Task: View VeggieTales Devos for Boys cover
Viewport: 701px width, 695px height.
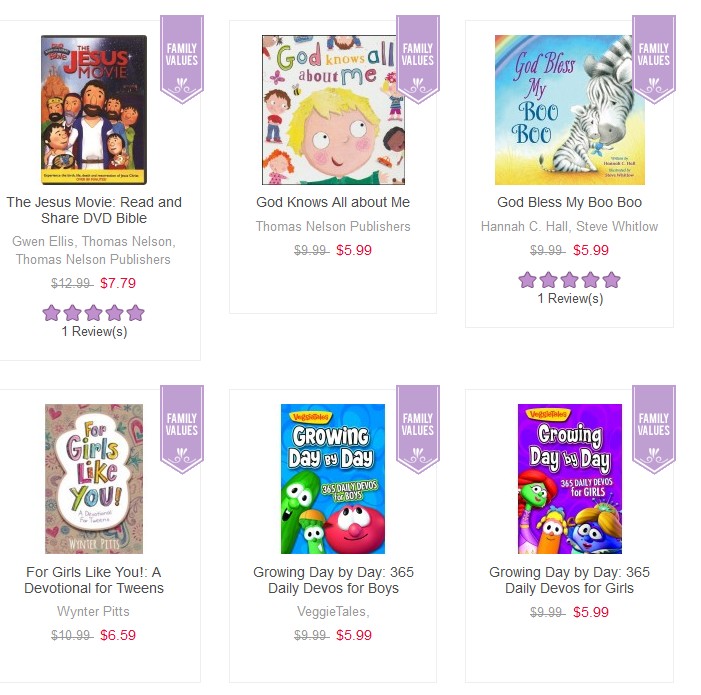Action: point(333,479)
